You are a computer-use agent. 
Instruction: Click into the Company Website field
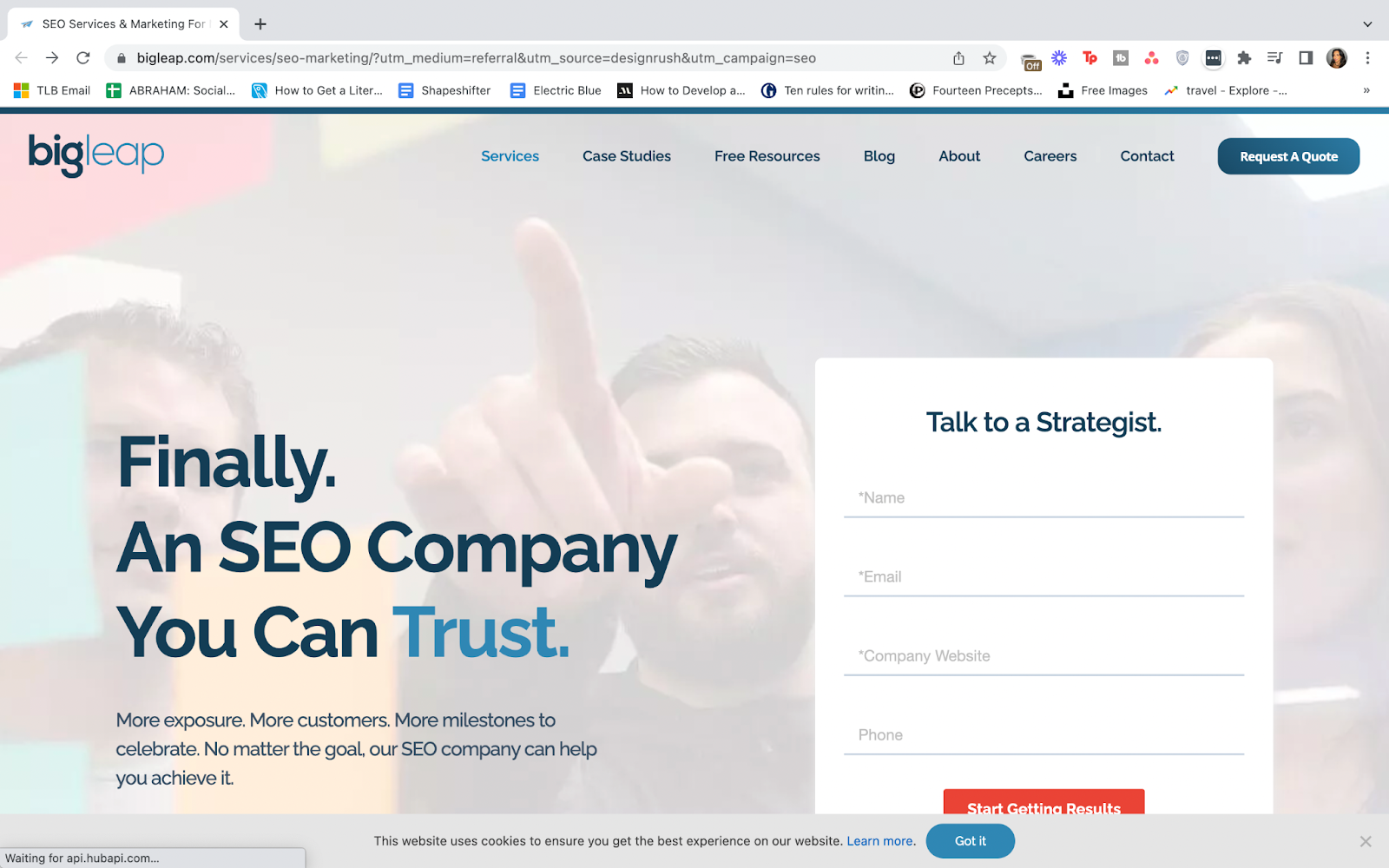[x=1043, y=656]
